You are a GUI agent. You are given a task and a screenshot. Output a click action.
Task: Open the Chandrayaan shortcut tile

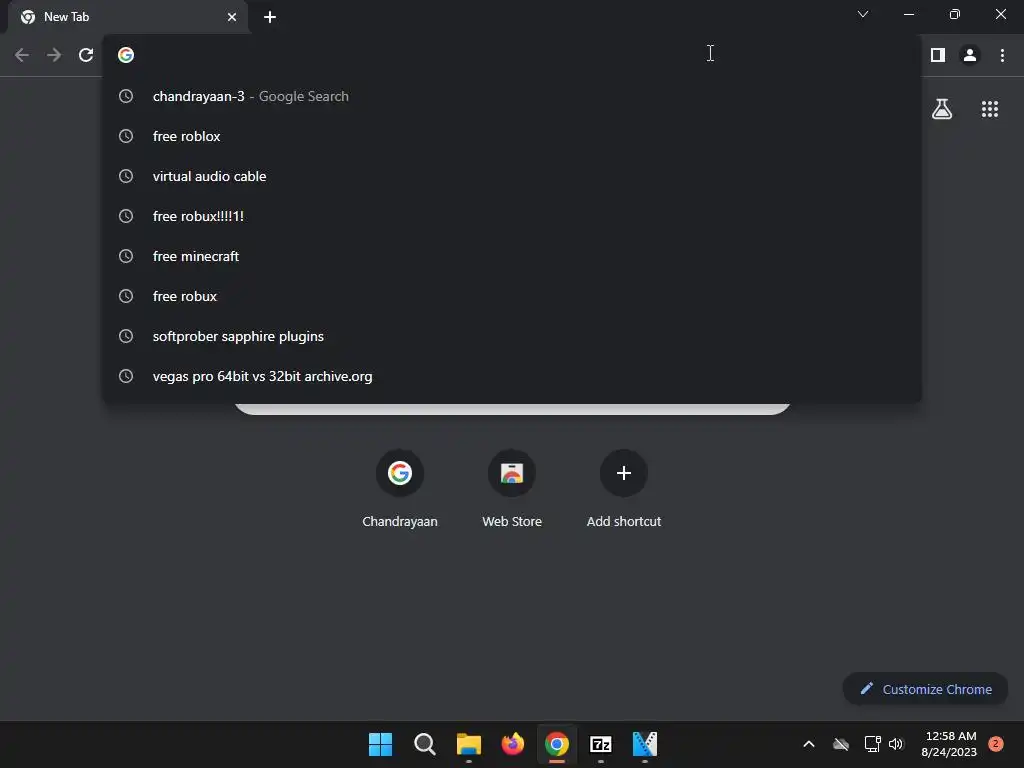pyautogui.click(x=400, y=488)
